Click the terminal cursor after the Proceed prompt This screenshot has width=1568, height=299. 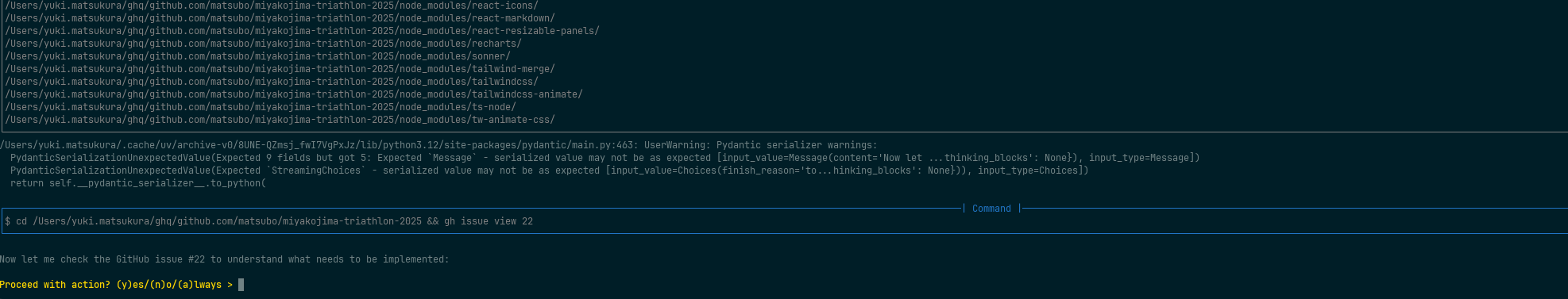(241, 285)
